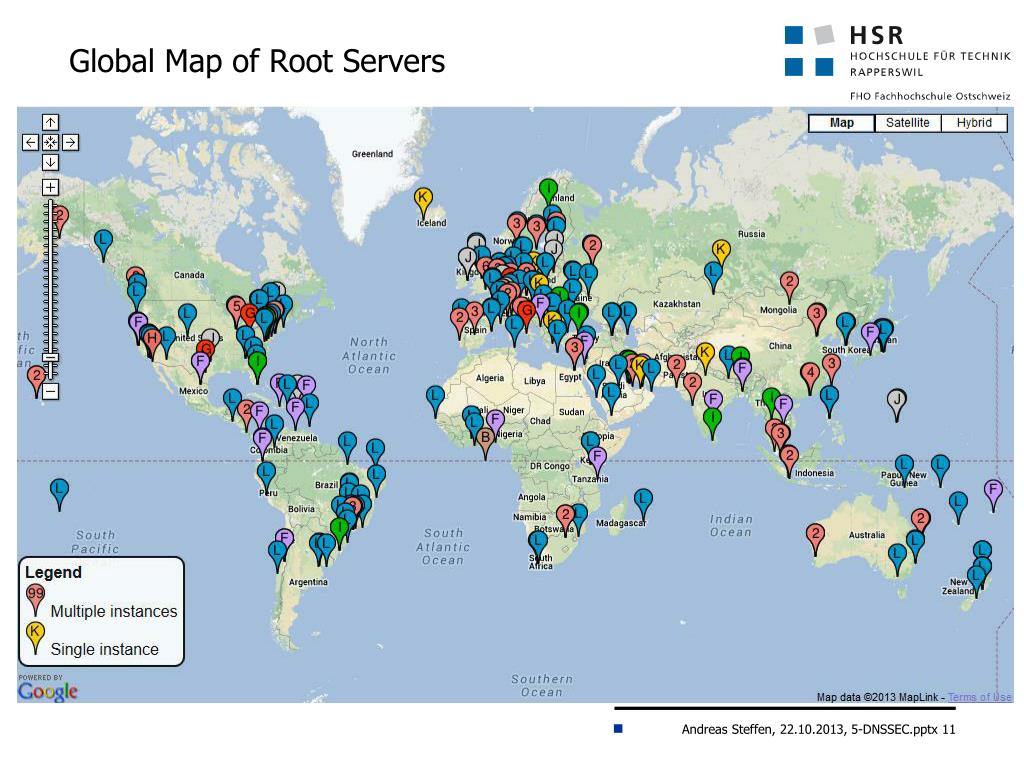This screenshot has height=768, width=1024.
Task: Click the recenter map button between the arrows
Action: (50, 142)
